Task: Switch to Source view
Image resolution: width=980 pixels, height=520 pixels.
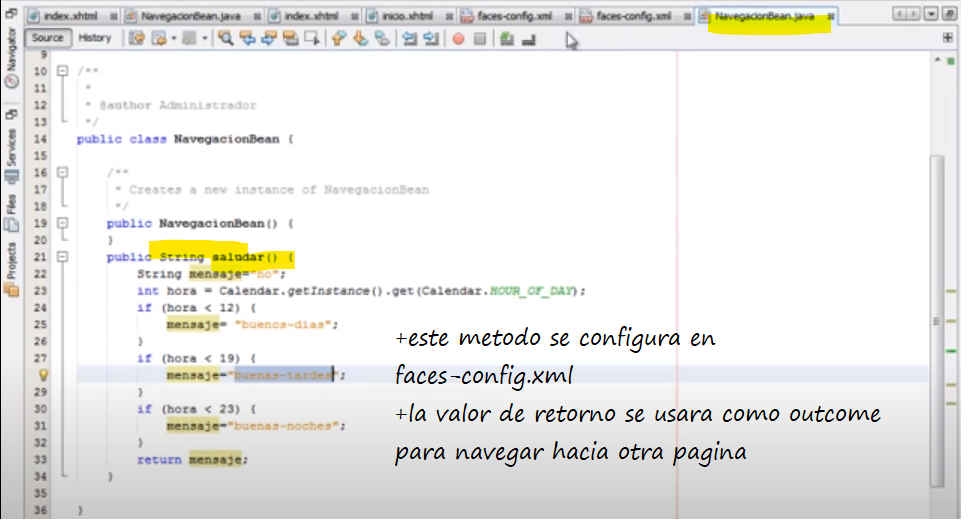Action: (48, 38)
